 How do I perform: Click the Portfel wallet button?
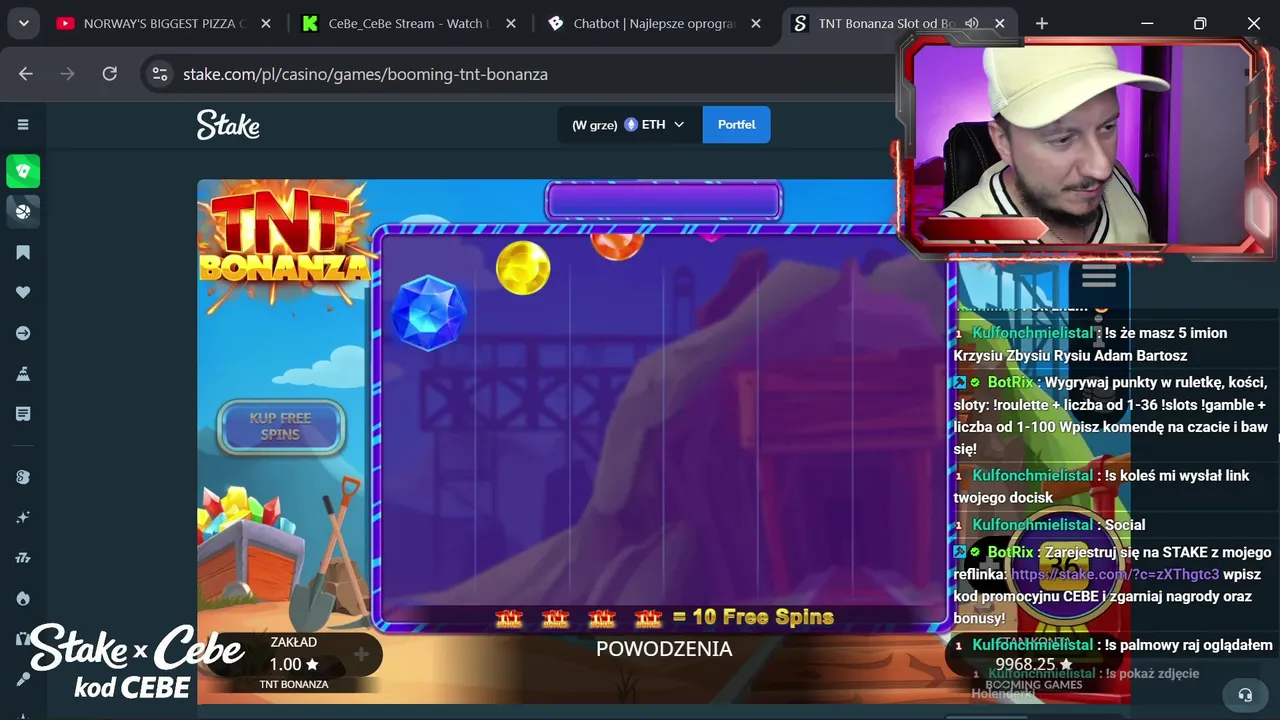(736, 125)
